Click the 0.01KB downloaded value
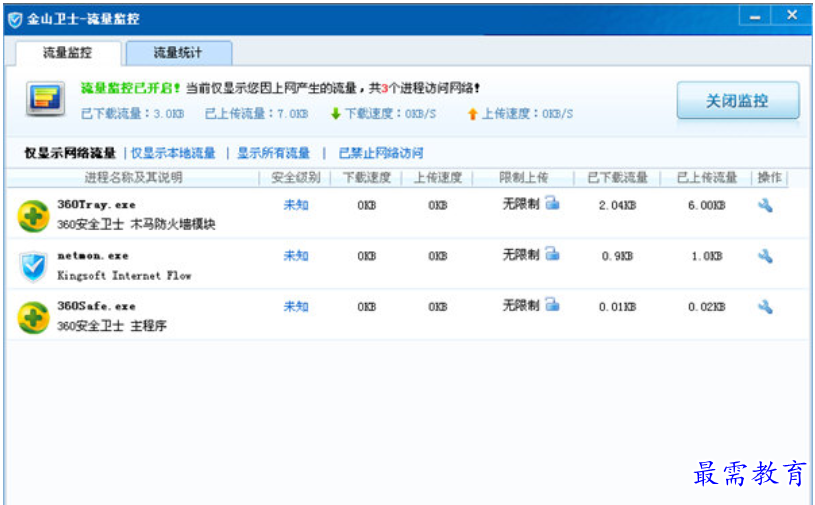Viewport: 815px width, 505px height. point(617,307)
